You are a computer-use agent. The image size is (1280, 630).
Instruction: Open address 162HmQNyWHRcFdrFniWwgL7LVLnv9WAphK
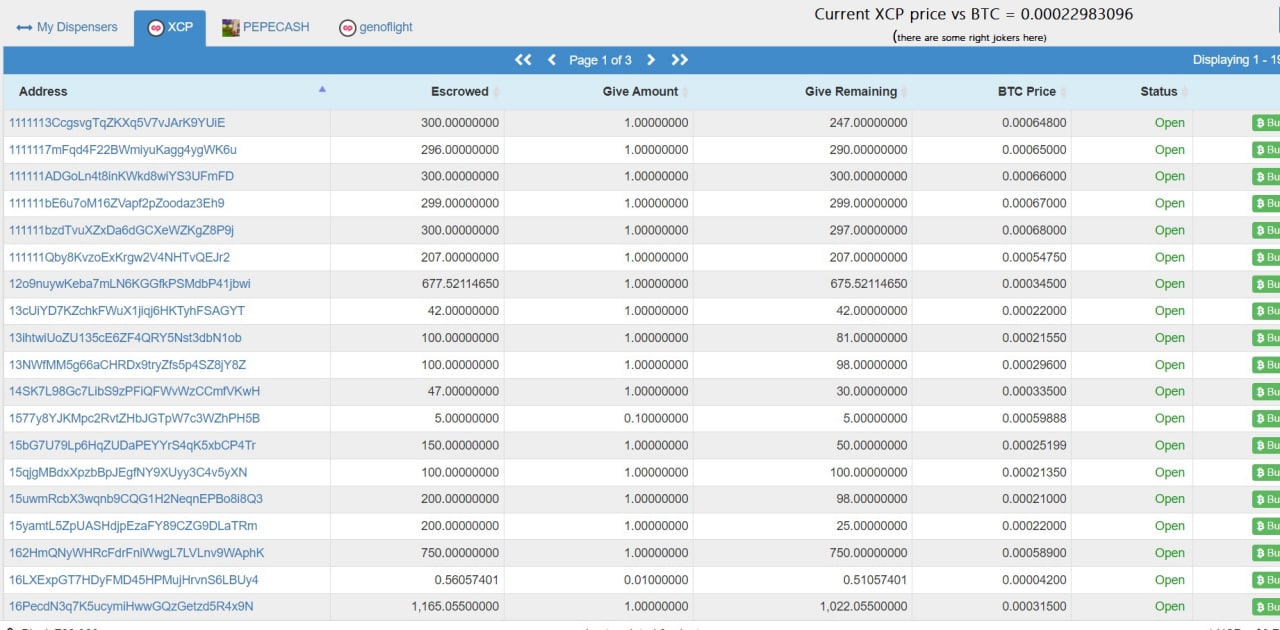tap(137, 553)
